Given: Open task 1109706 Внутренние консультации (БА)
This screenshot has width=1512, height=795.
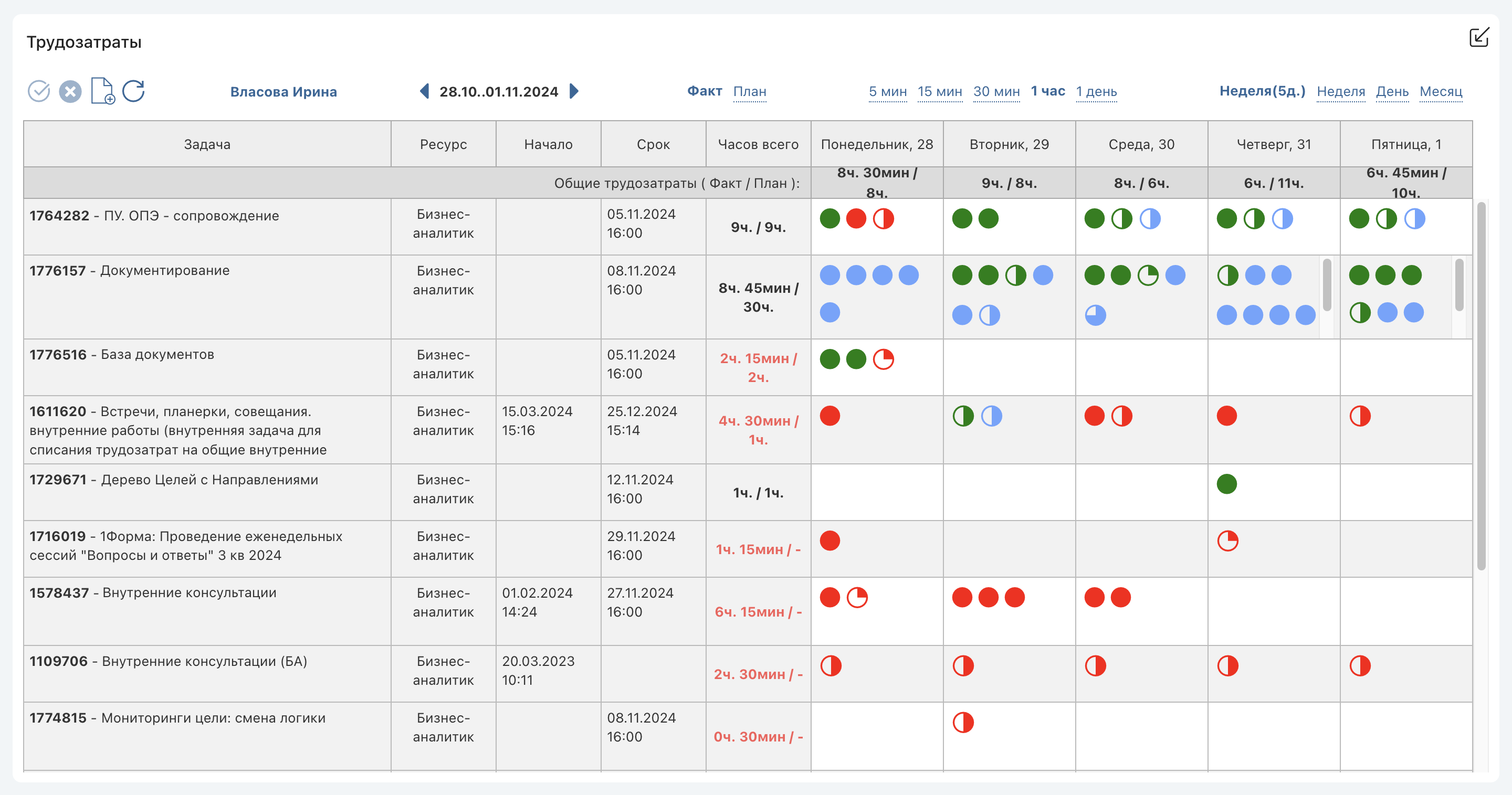Looking at the screenshot, I should coord(168,661).
